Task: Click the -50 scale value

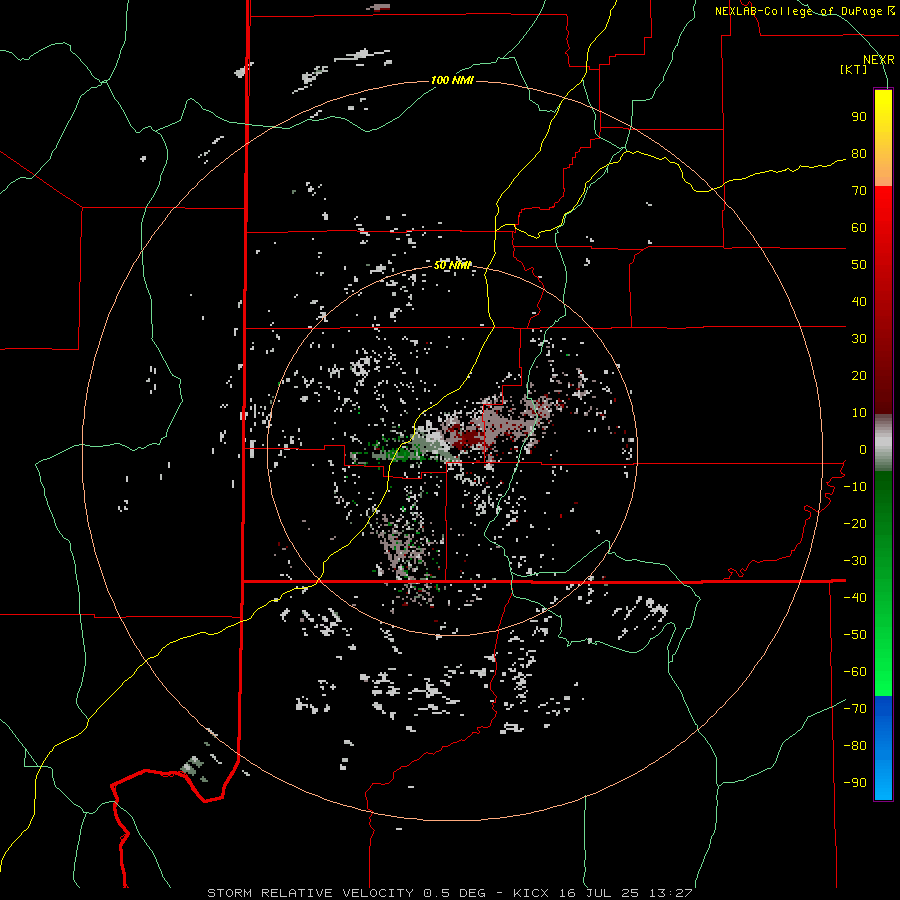Action: click(855, 635)
